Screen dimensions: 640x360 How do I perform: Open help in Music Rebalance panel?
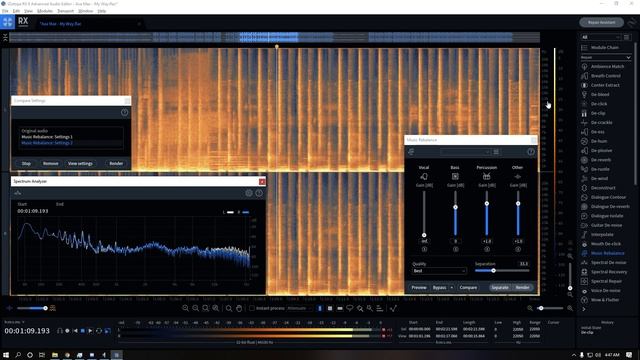531,152
